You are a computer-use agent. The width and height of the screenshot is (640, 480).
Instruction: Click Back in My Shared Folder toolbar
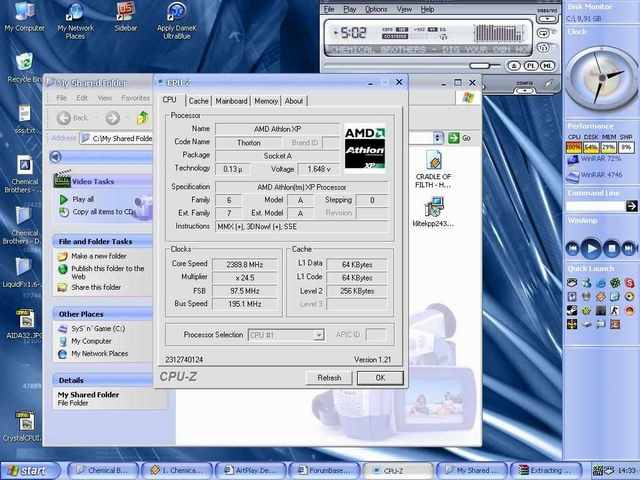click(72, 118)
